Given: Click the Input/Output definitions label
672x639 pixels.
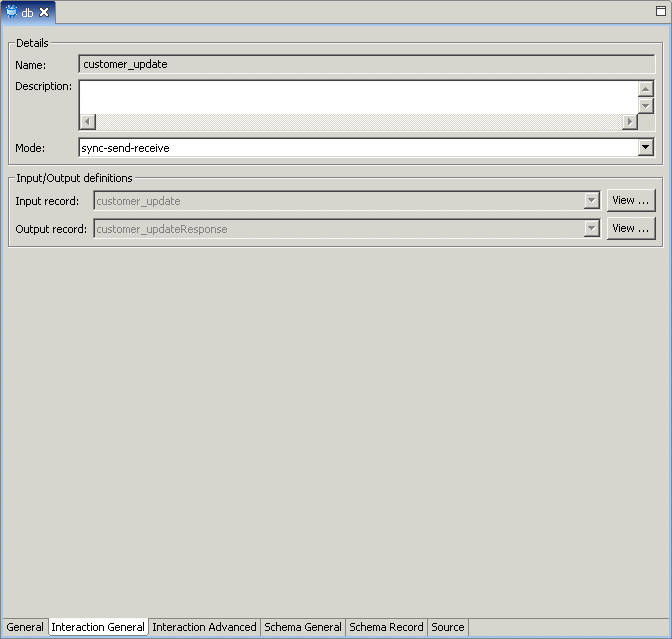Looking at the screenshot, I should 74,178.
